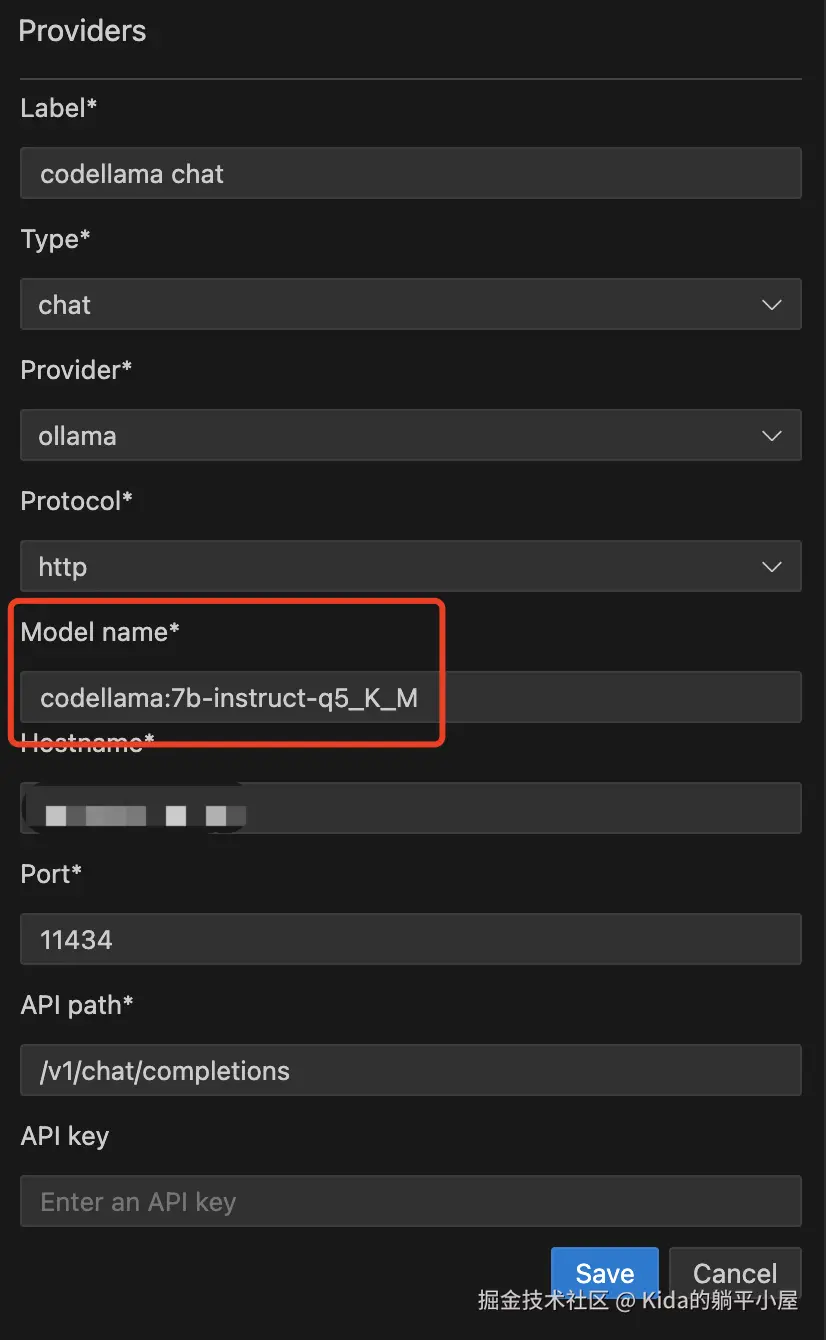The height and width of the screenshot is (1340, 826).
Task: Click the "Providers" heading text
Action: pyautogui.click(x=82, y=31)
